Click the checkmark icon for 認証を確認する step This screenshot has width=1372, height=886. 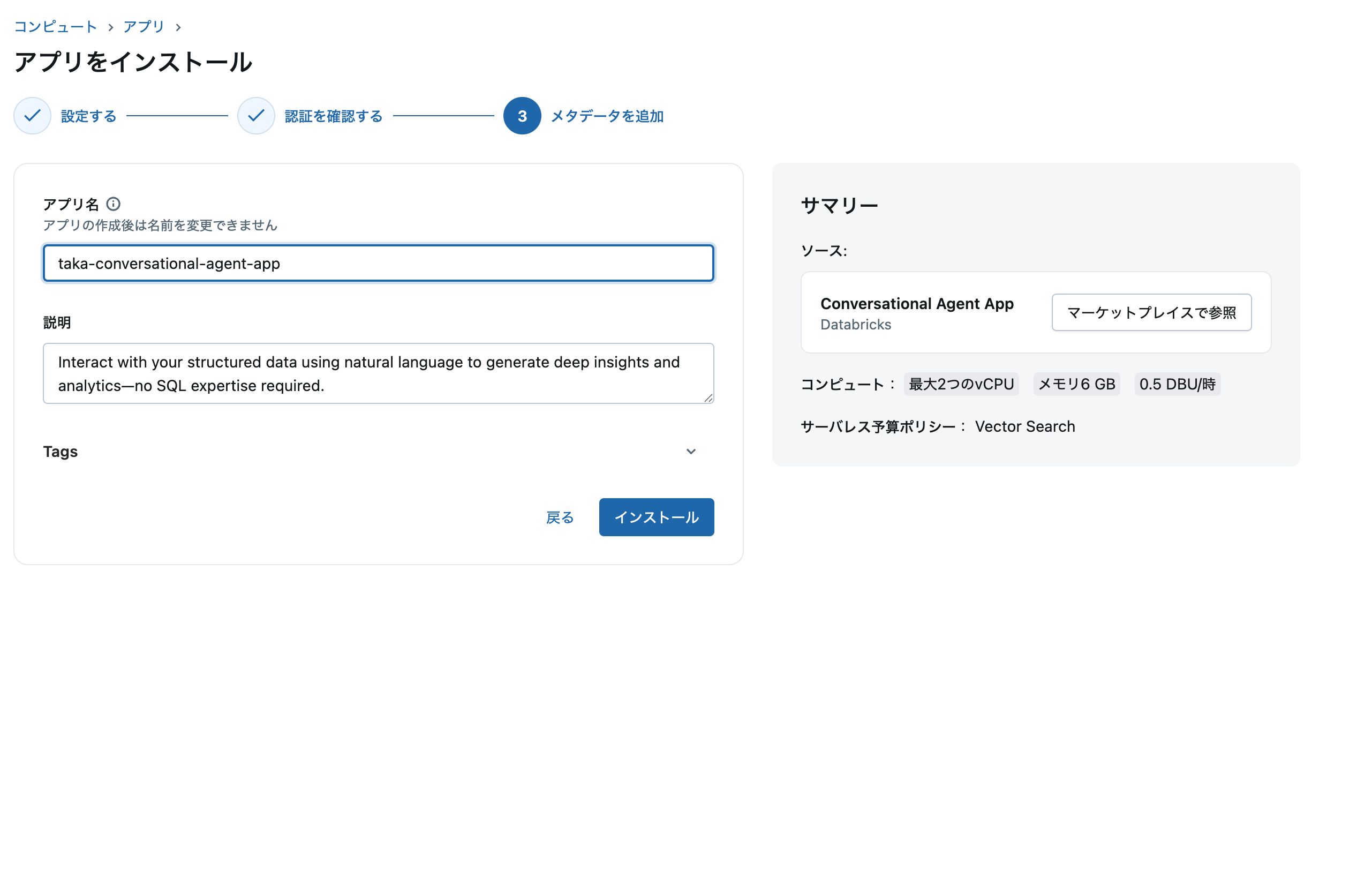click(x=256, y=116)
